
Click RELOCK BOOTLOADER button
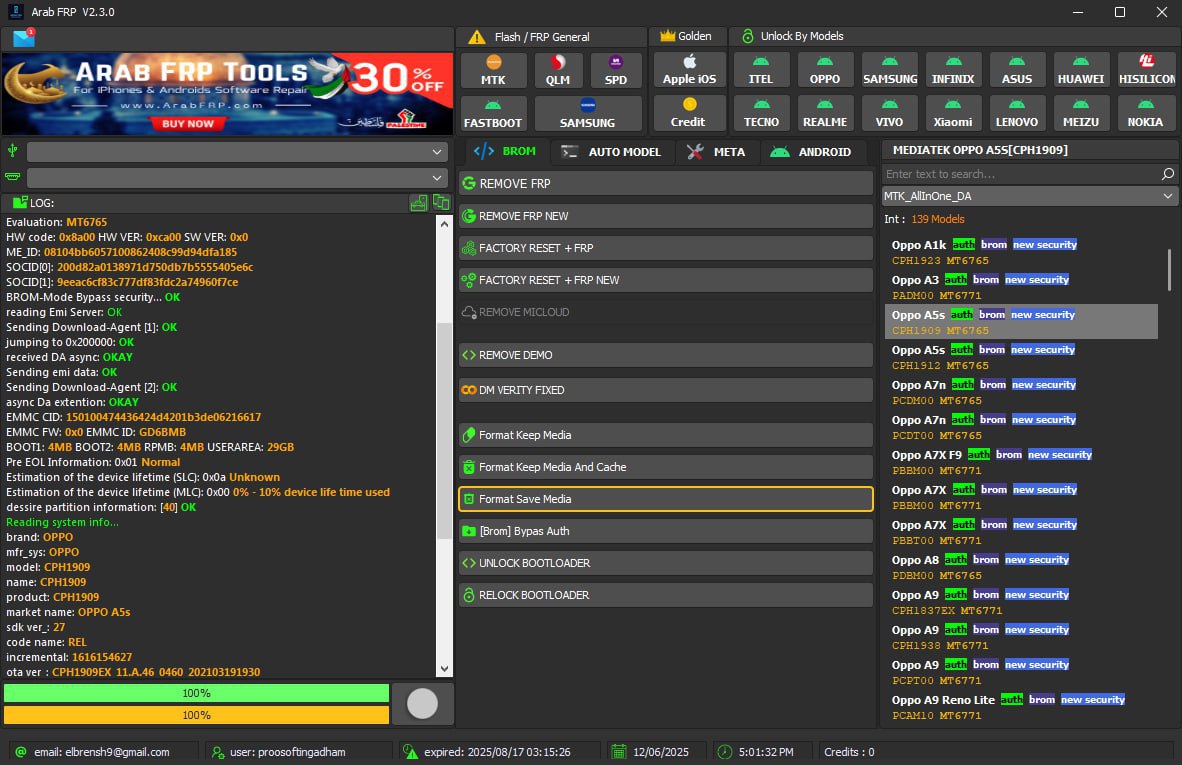pyautogui.click(x=666, y=595)
